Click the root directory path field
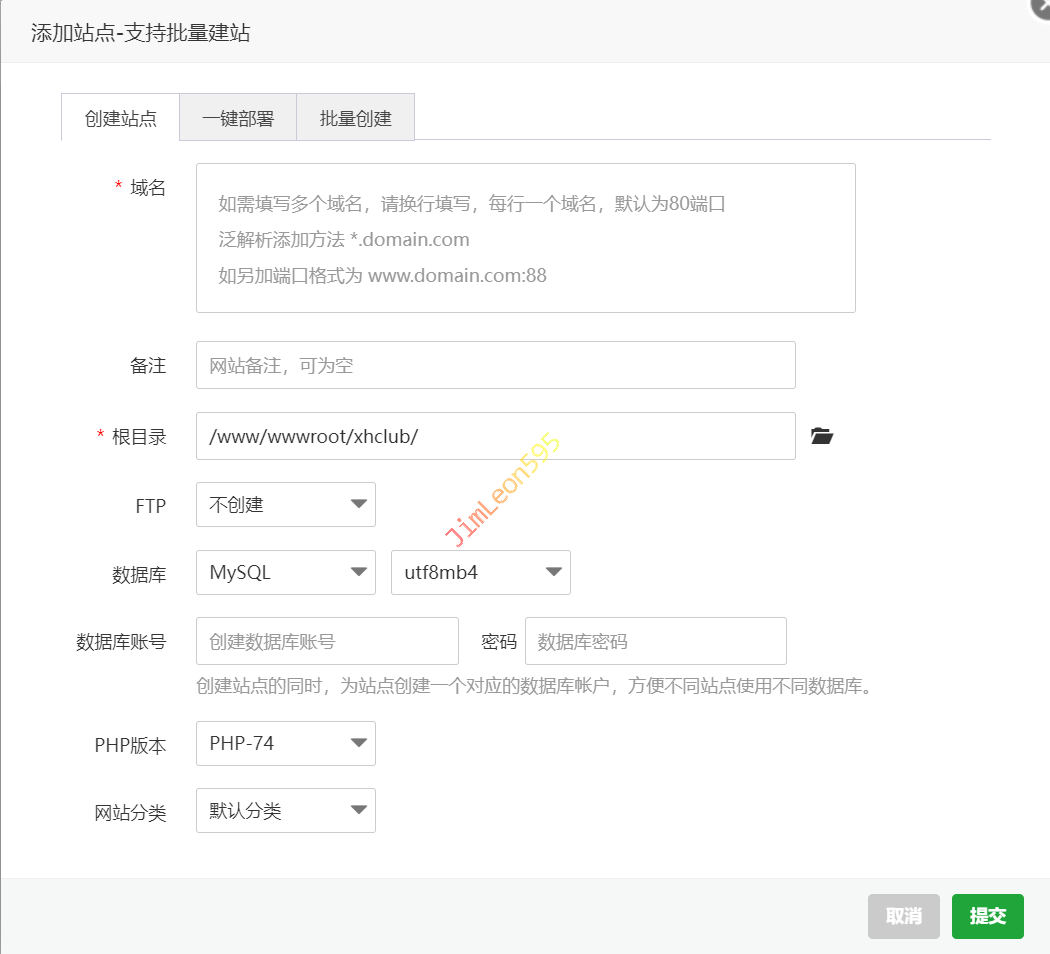 point(495,436)
